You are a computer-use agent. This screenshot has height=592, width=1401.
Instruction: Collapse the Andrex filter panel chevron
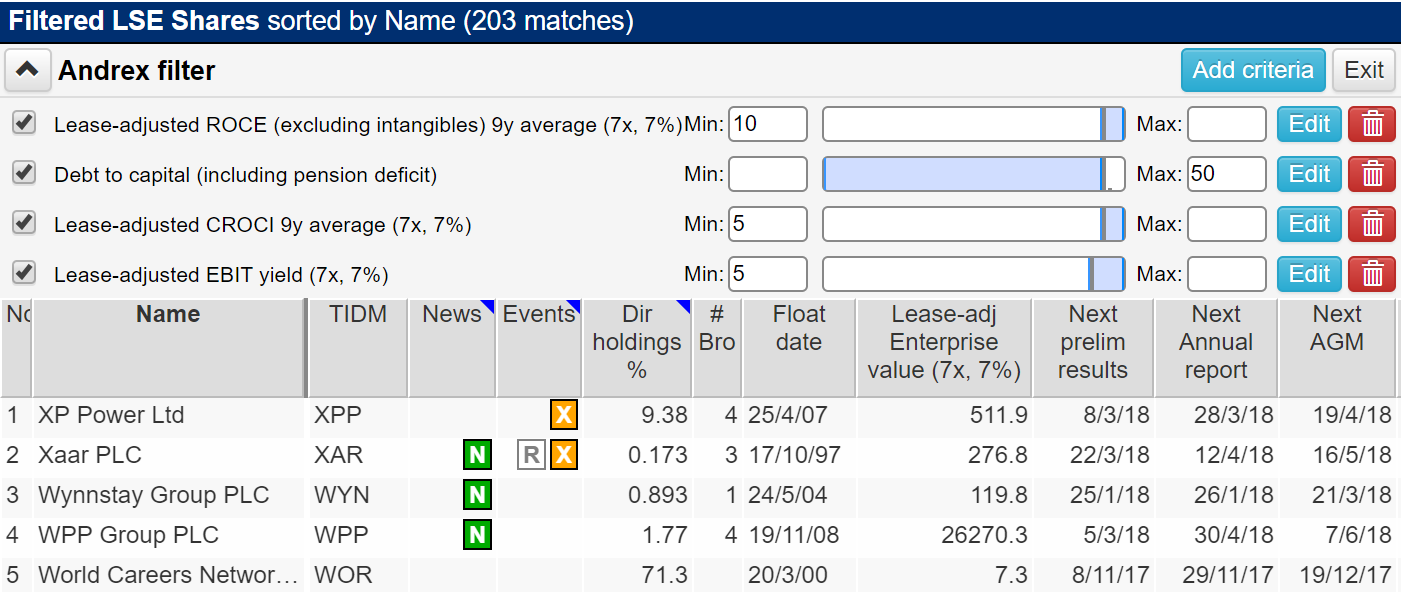(28, 70)
